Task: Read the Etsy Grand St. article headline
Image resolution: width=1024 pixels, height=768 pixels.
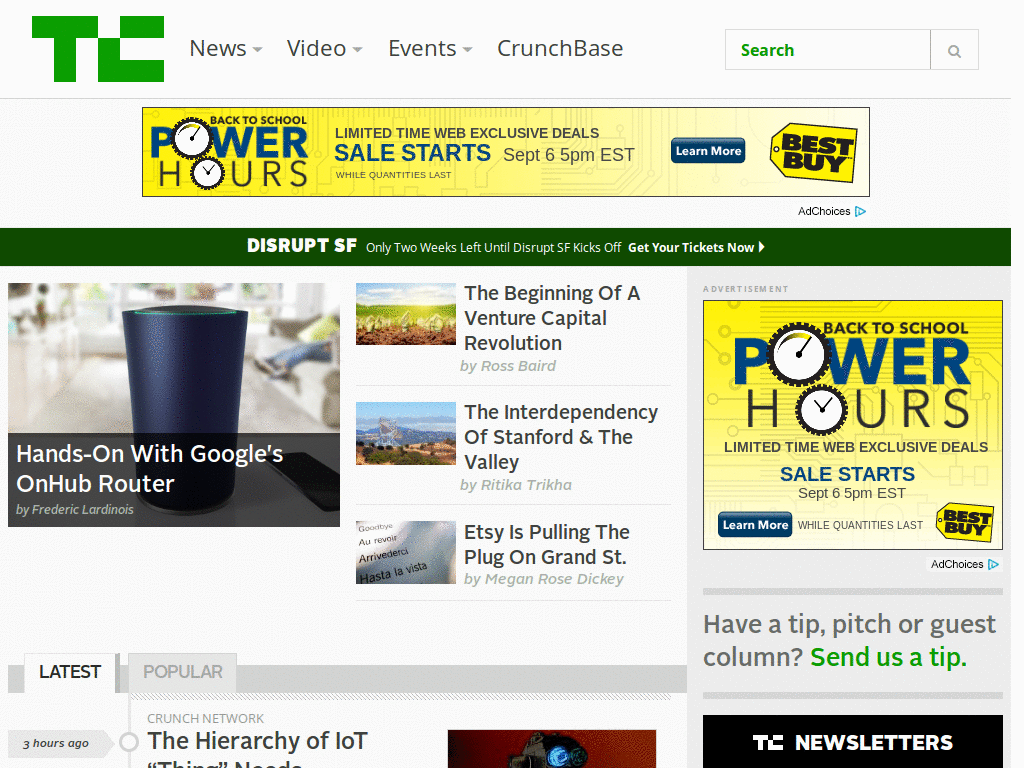Action: pos(545,544)
